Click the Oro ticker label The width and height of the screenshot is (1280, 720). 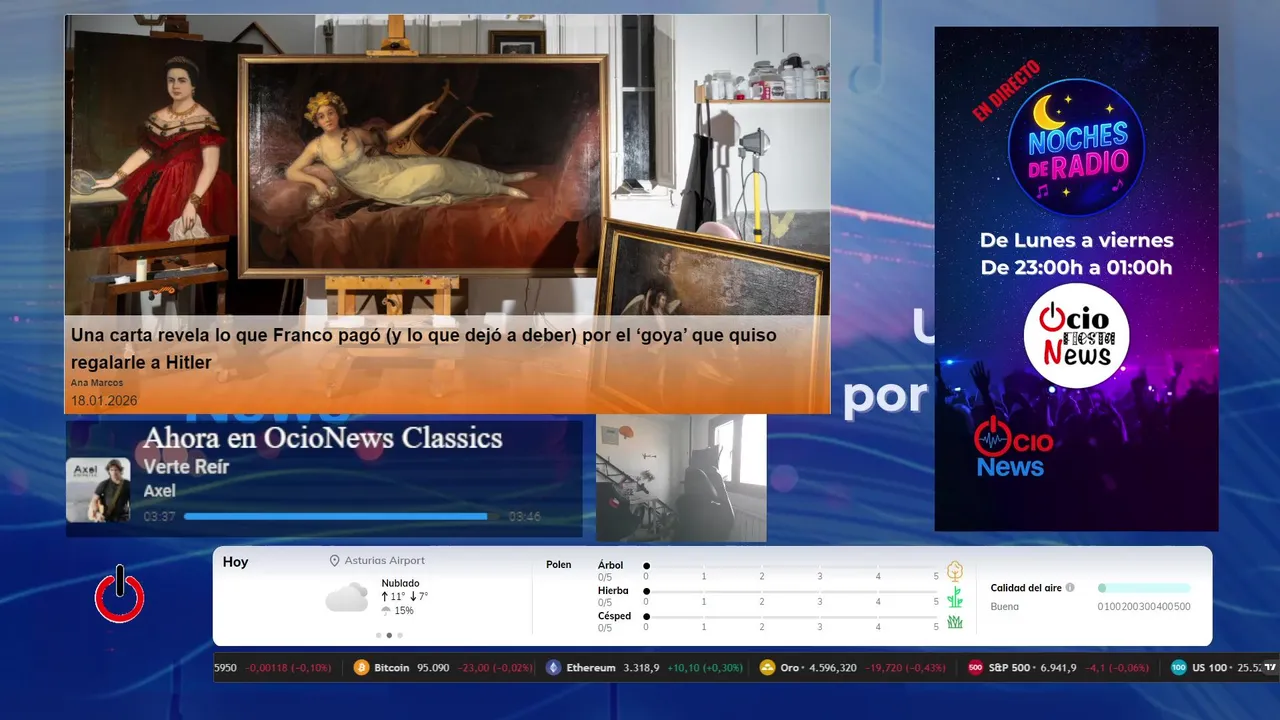[790, 667]
